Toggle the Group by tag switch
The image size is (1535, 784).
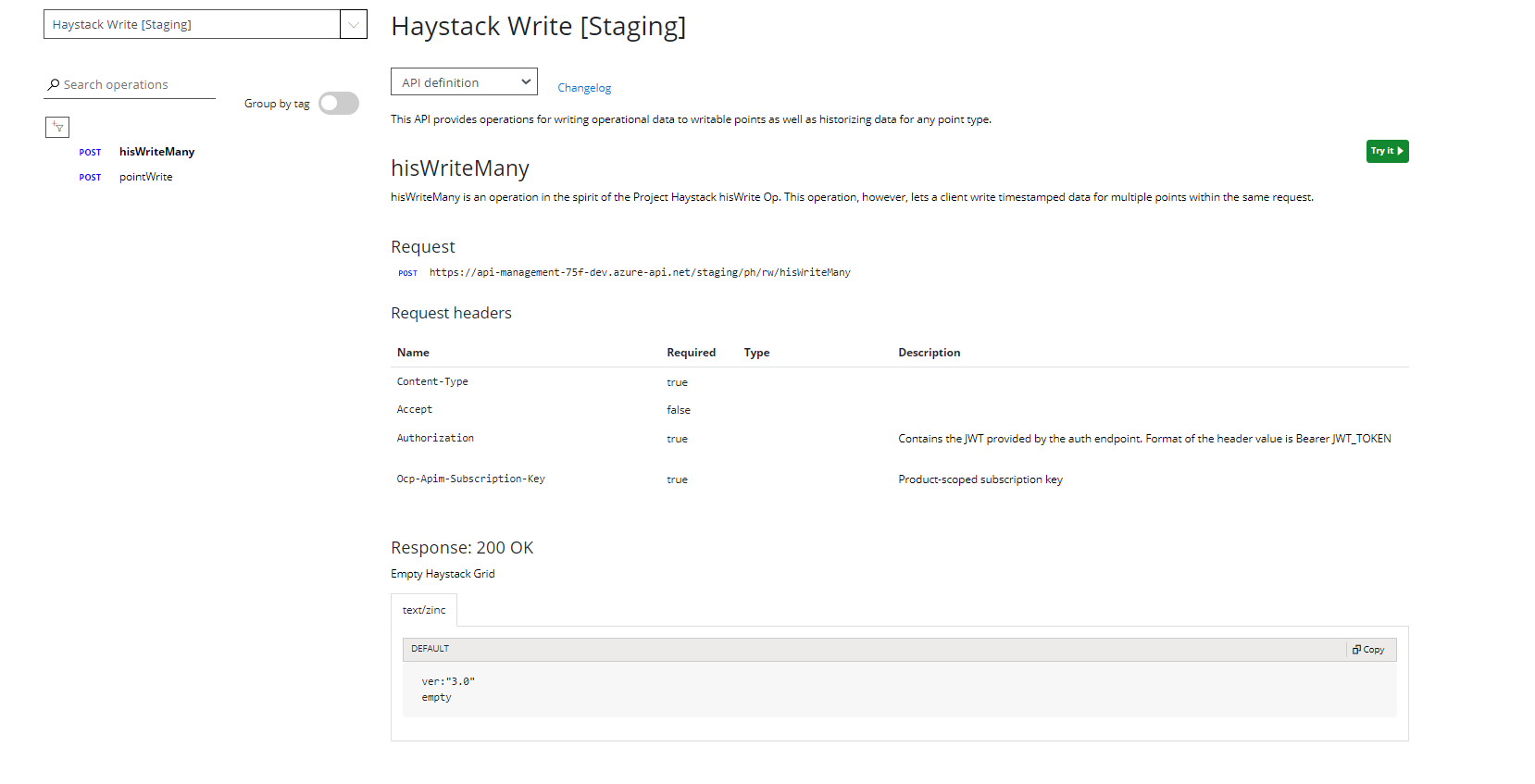click(x=339, y=104)
